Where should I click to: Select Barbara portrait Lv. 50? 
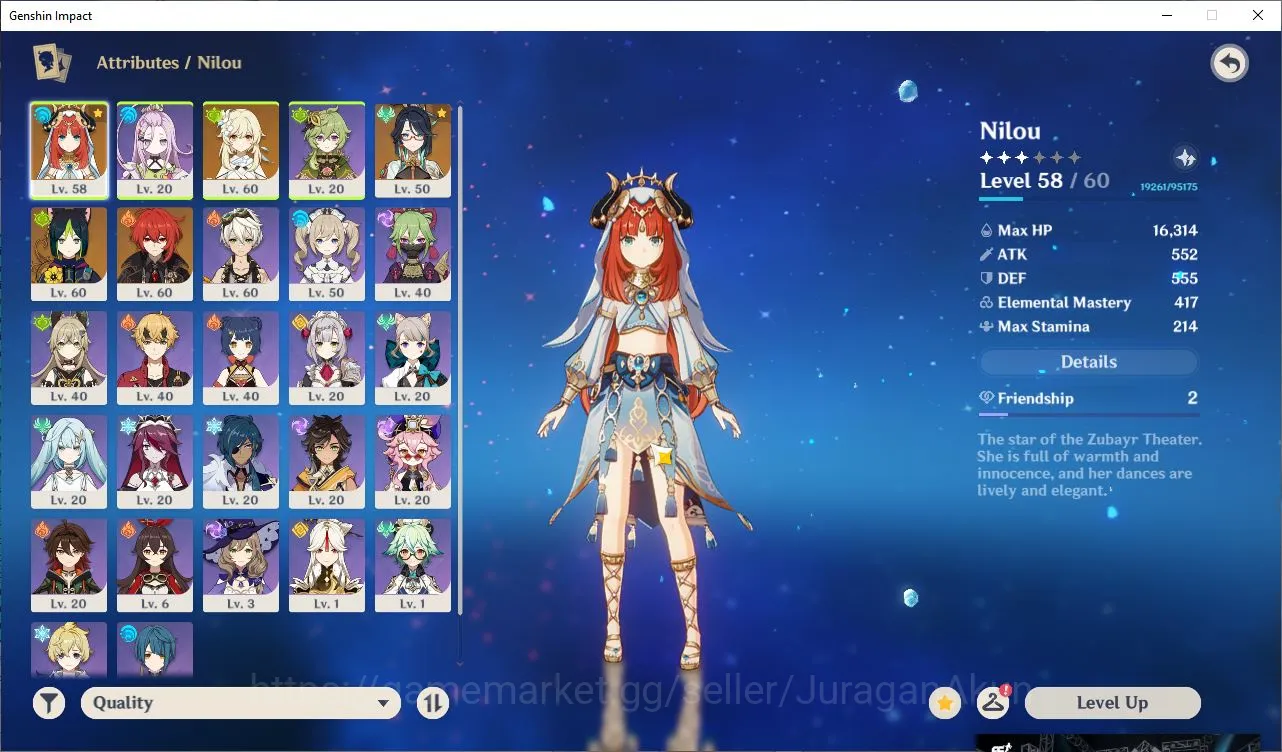327,254
